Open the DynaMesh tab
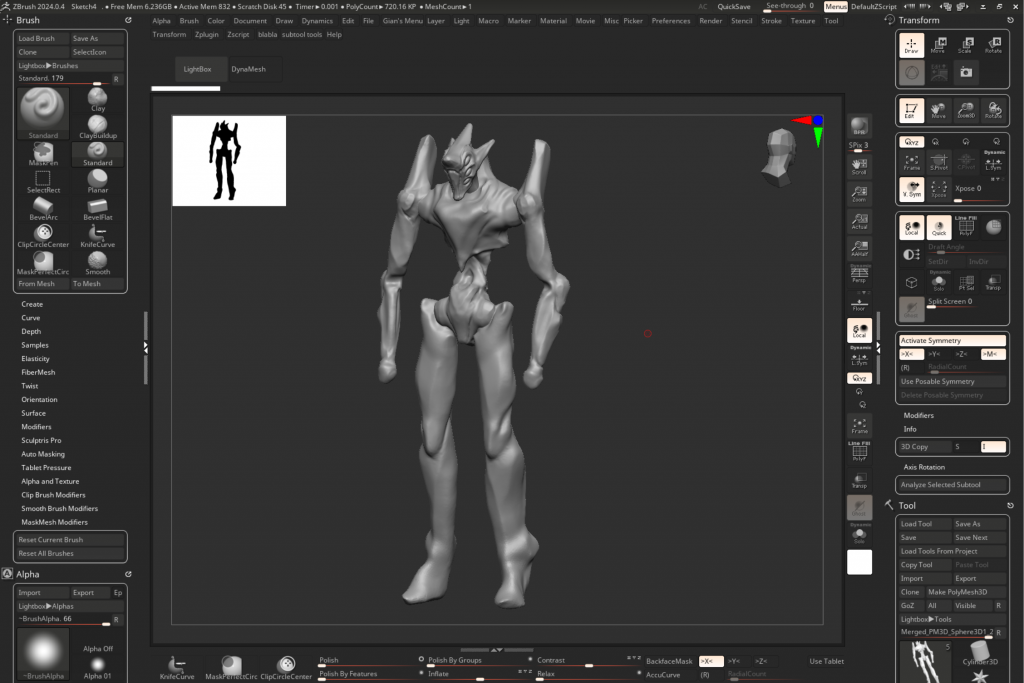1024x683 pixels. pyautogui.click(x=248, y=69)
